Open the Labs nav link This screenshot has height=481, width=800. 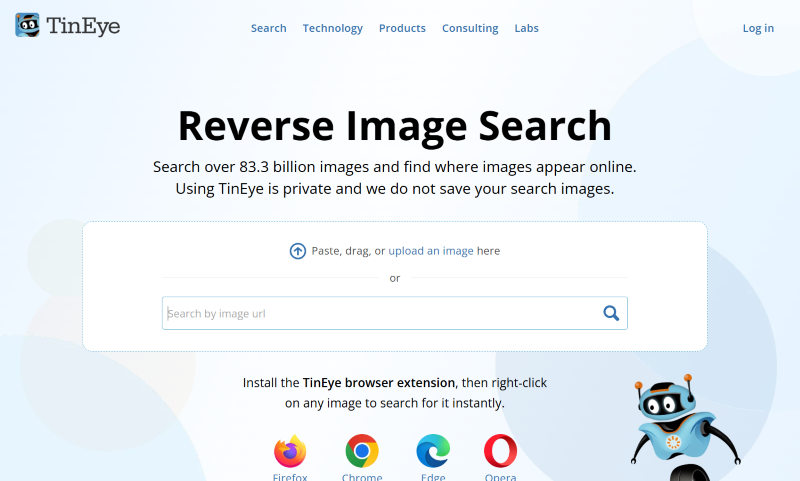point(527,28)
